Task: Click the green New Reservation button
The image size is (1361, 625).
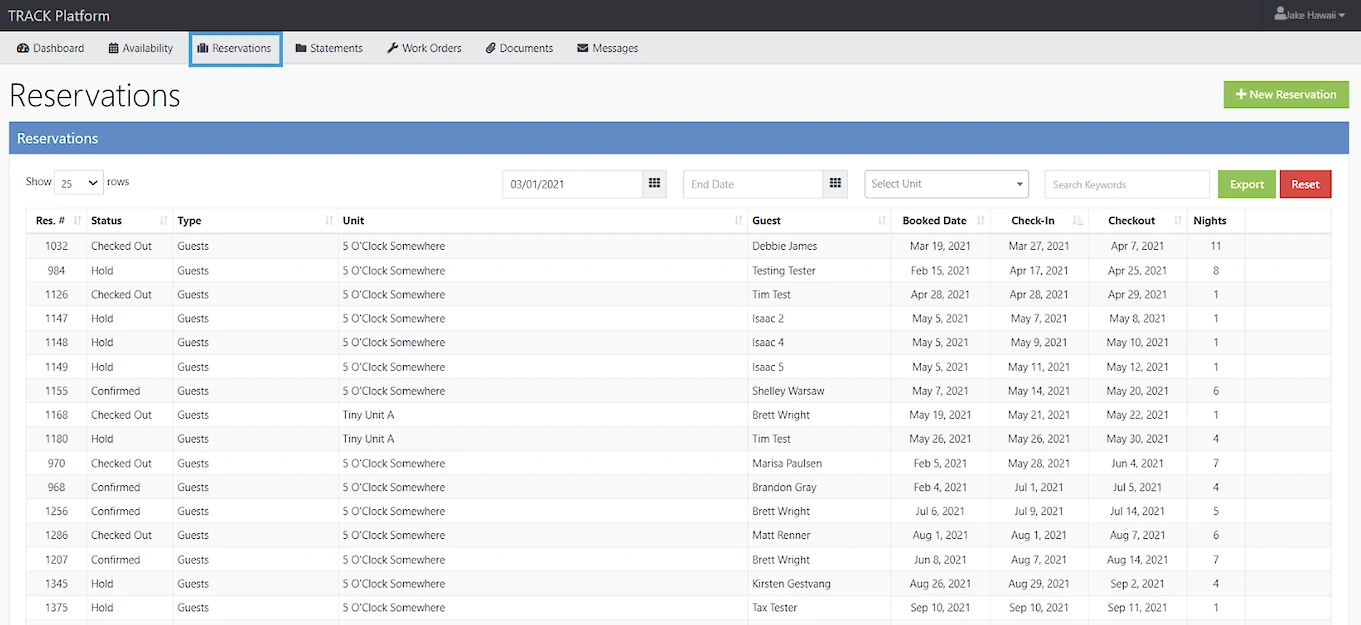Action: [x=1285, y=94]
